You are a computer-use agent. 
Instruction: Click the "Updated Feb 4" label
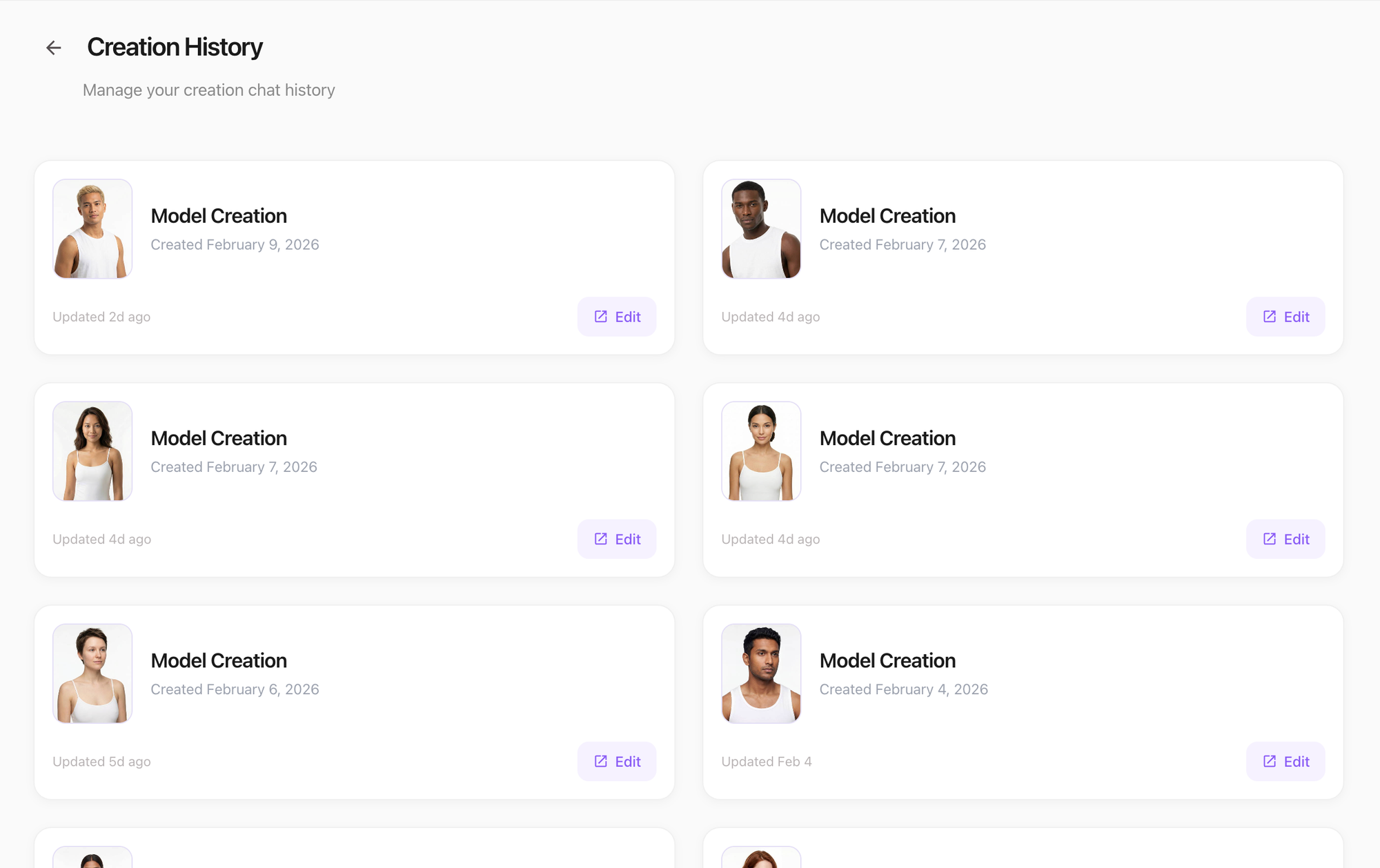tap(767, 761)
